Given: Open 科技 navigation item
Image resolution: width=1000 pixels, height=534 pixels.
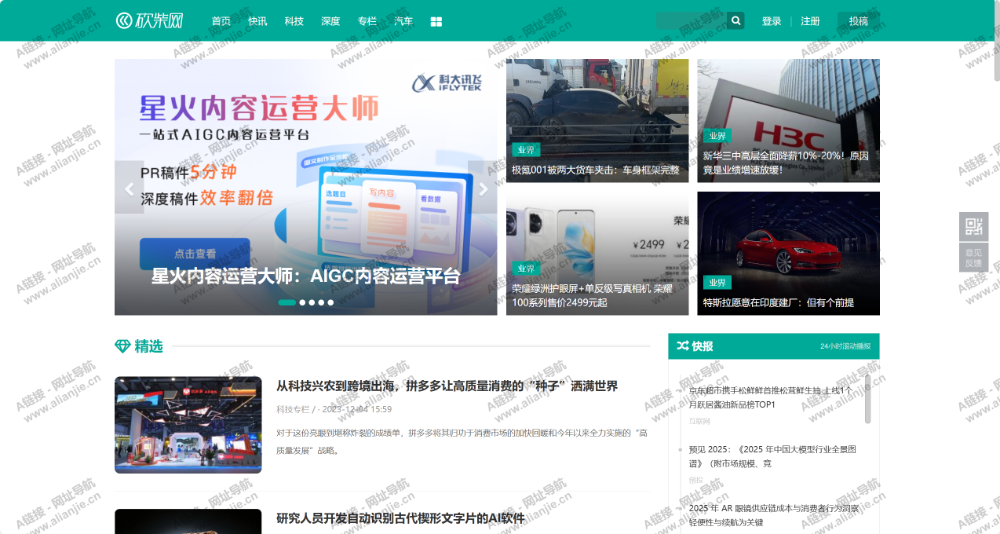Looking at the screenshot, I should pyautogui.click(x=294, y=21).
